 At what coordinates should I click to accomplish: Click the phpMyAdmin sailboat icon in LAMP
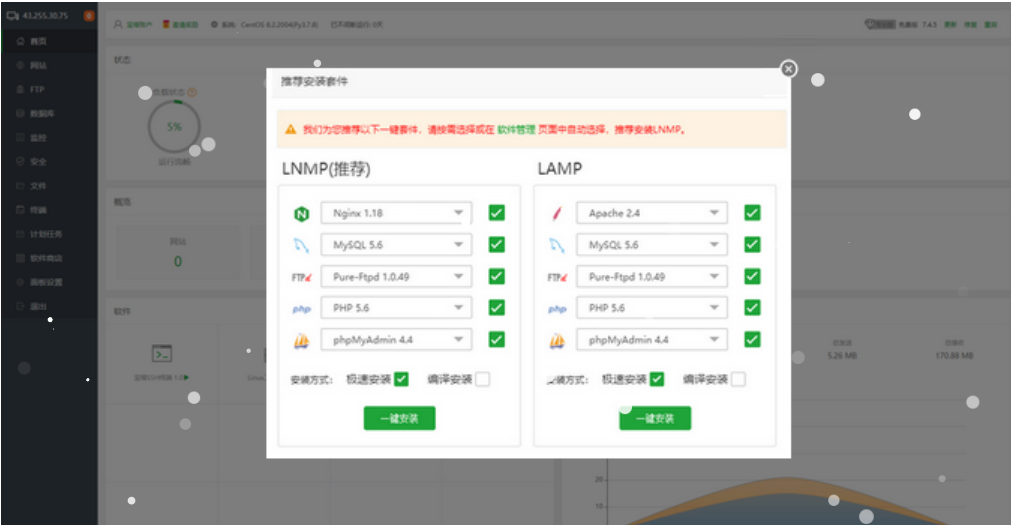click(x=557, y=341)
